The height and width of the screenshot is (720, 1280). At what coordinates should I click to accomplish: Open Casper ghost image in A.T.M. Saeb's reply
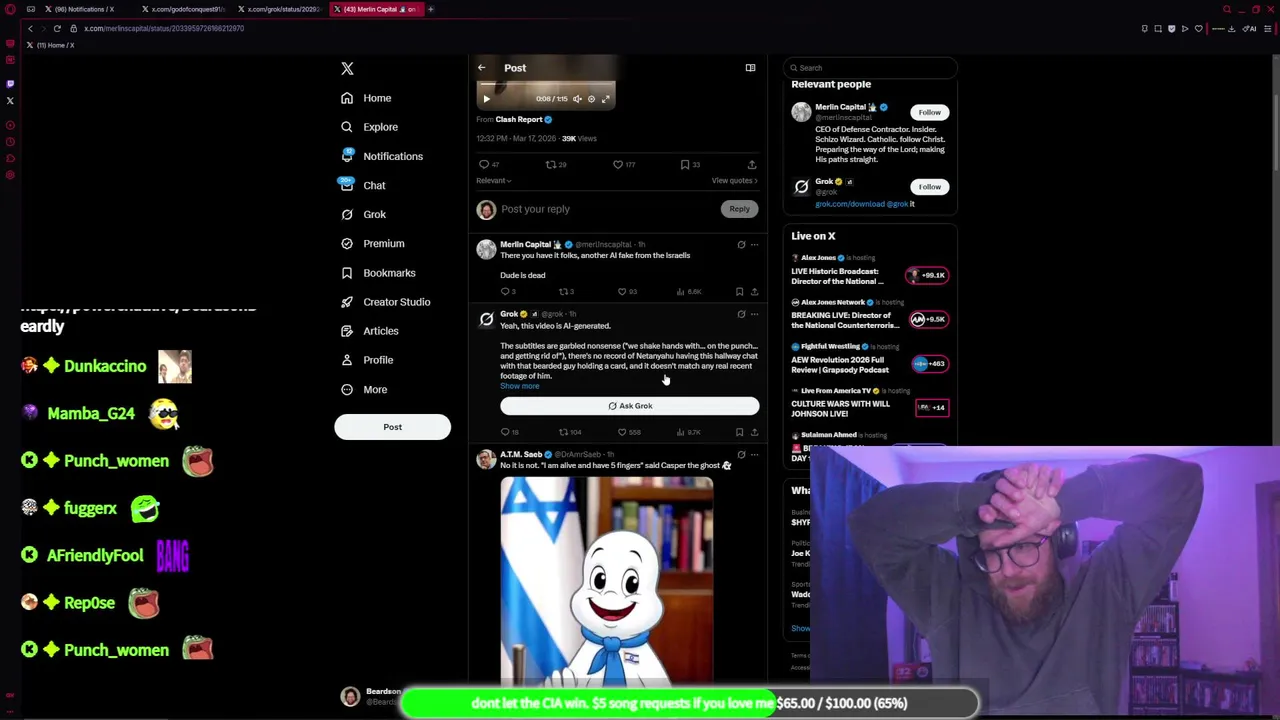607,580
